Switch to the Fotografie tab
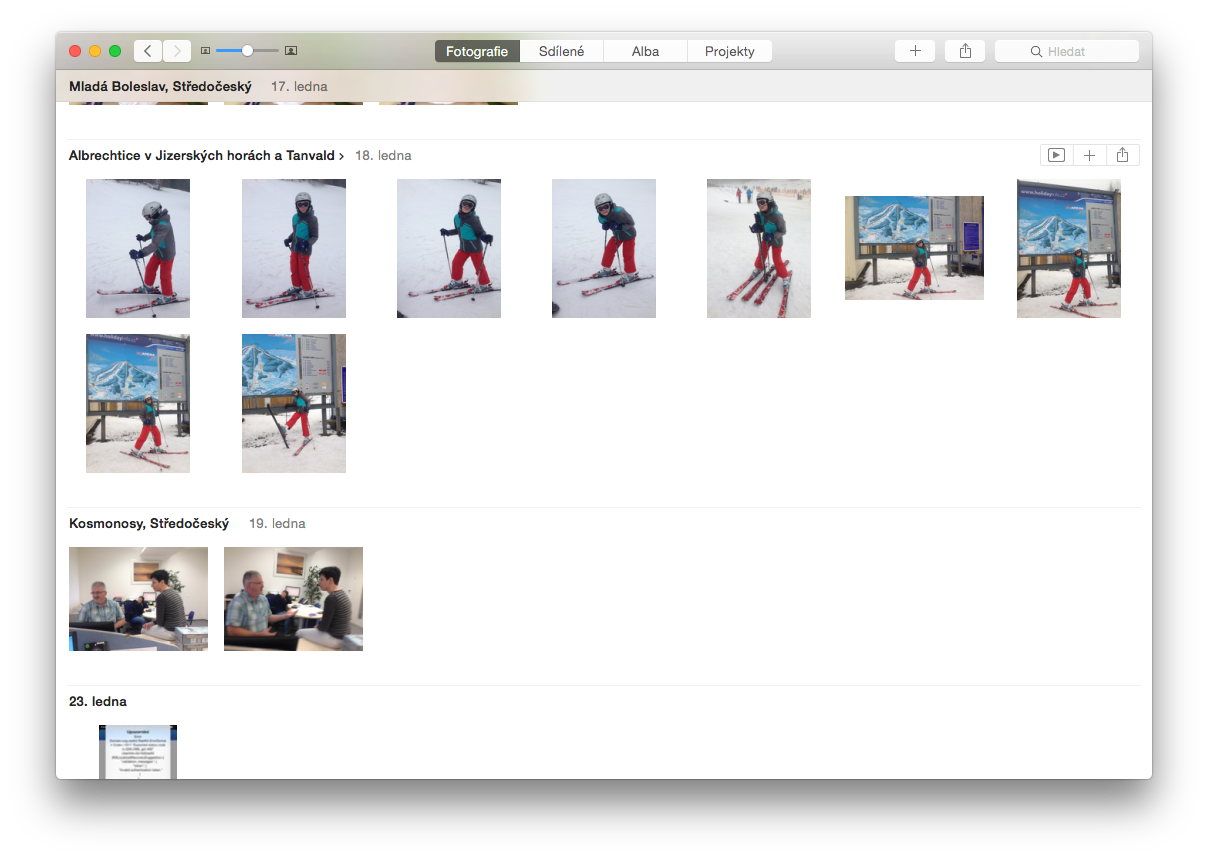 point(477,51)
